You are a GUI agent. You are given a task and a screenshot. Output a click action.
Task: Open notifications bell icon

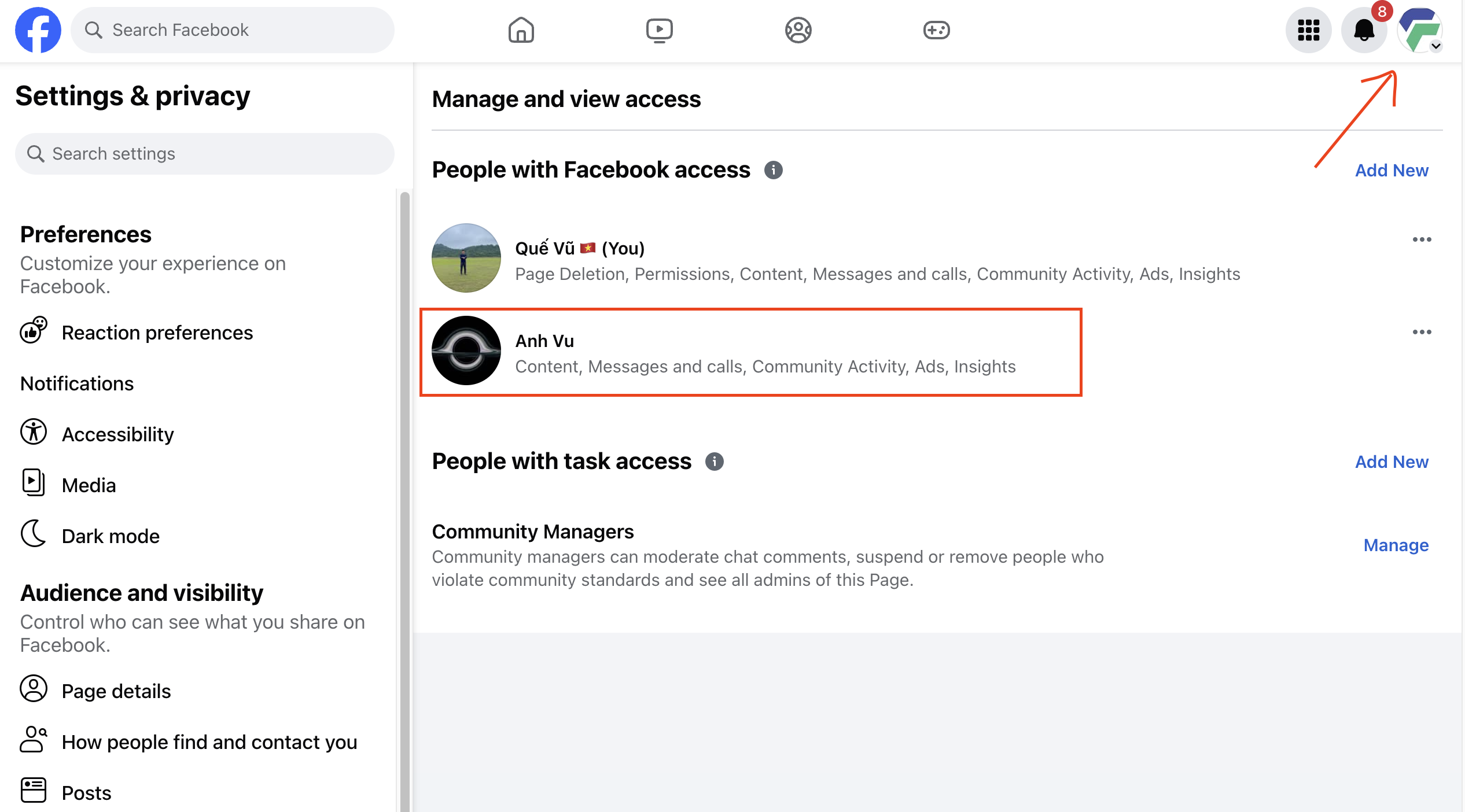[1364, 30]
